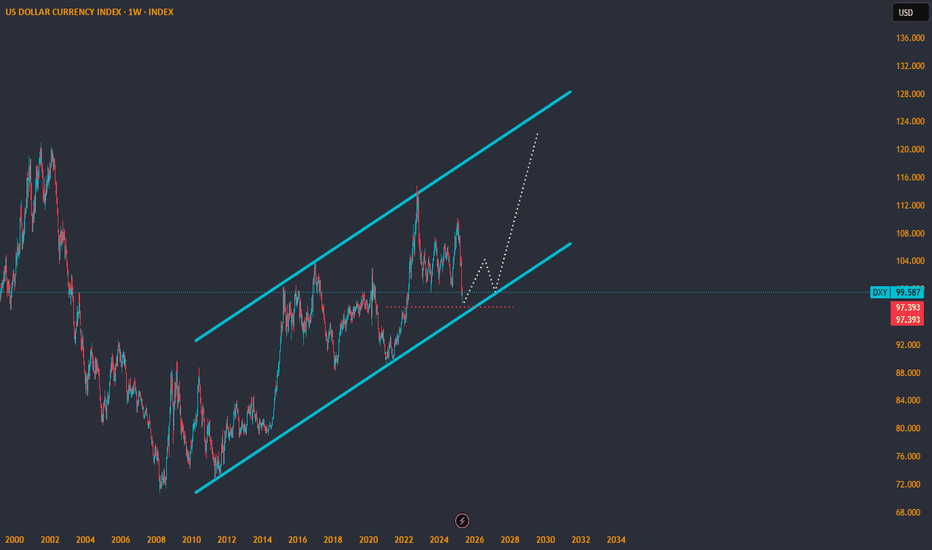Image resolution: width=932 pixels, height=550 pixels.
Task: Click the 2026 label on time axis
Action: pyautogui.click(x=474, y=540)
